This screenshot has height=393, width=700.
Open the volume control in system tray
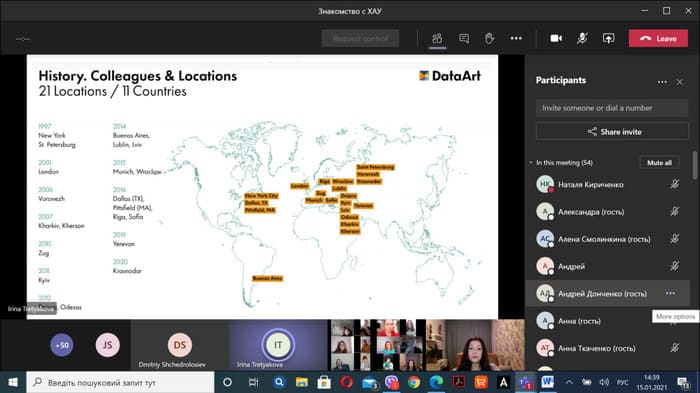[x=604, y=382]
